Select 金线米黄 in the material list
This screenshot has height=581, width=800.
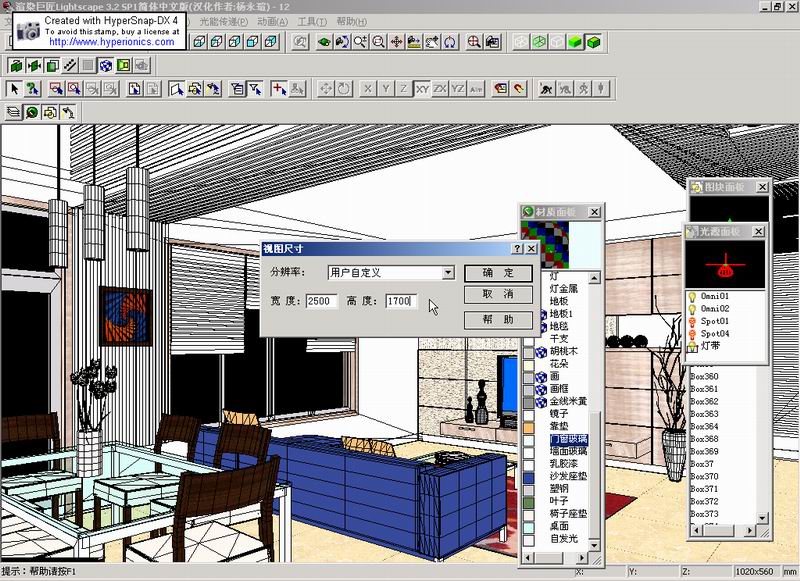click(x=568, y=401)
